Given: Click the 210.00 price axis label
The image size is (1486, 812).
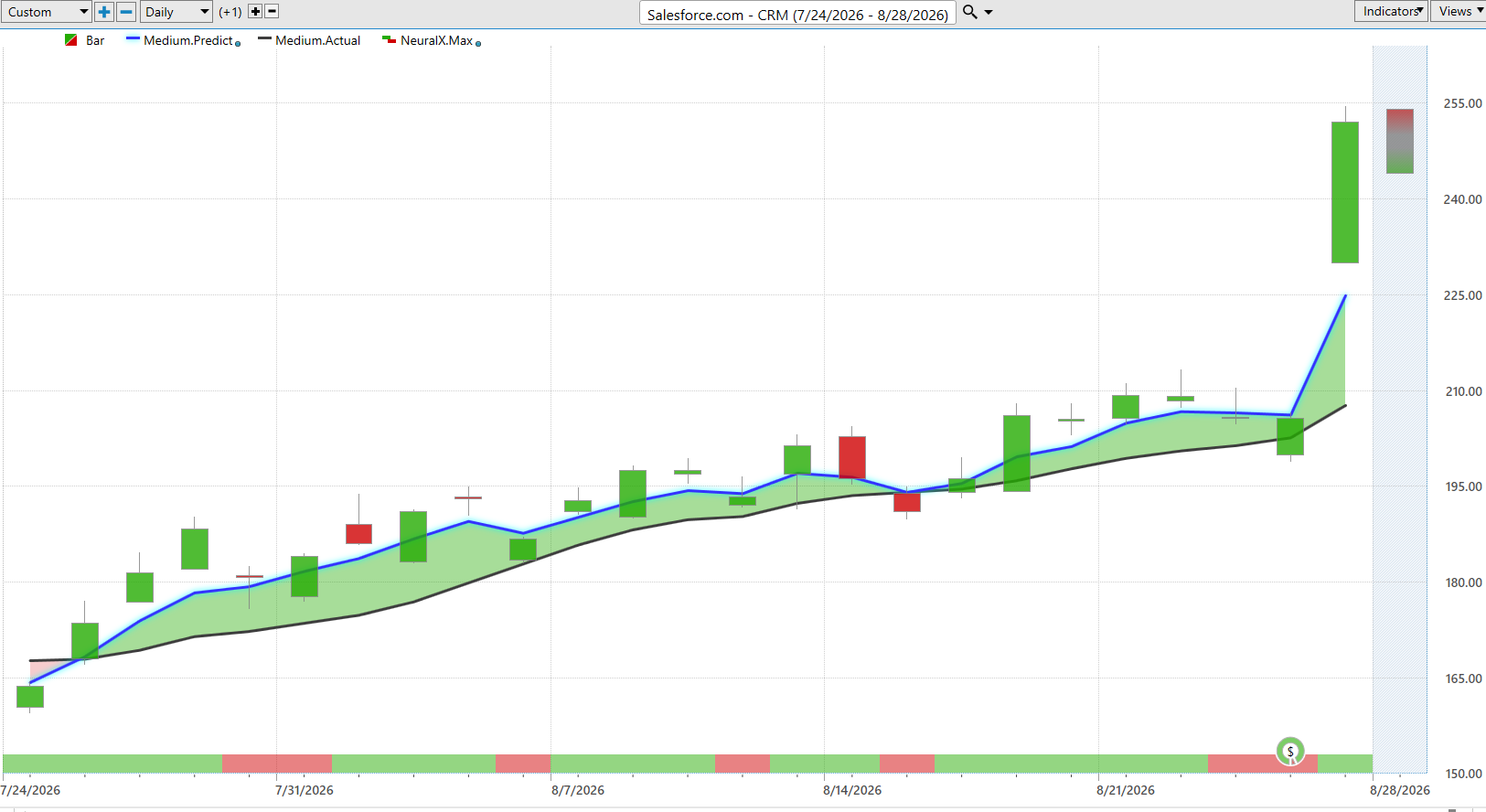Looking at the screenshot, I should 1462,391.
